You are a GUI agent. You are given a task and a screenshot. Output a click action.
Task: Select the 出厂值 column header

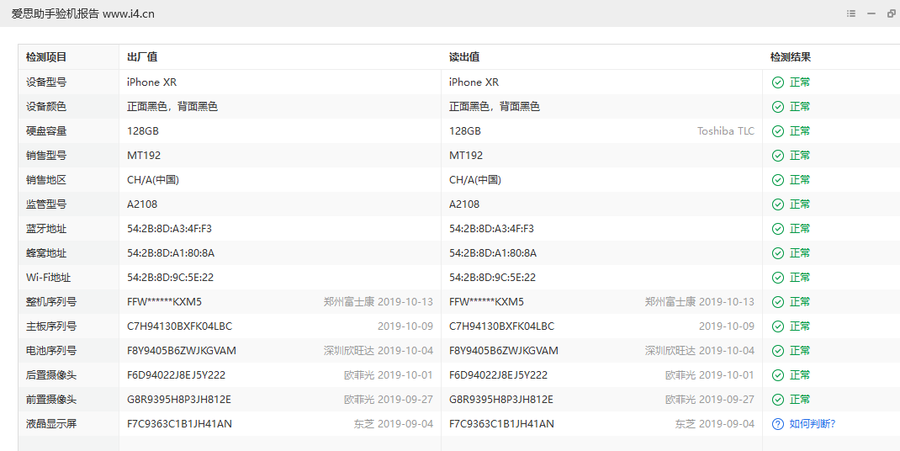pos(142,57)
